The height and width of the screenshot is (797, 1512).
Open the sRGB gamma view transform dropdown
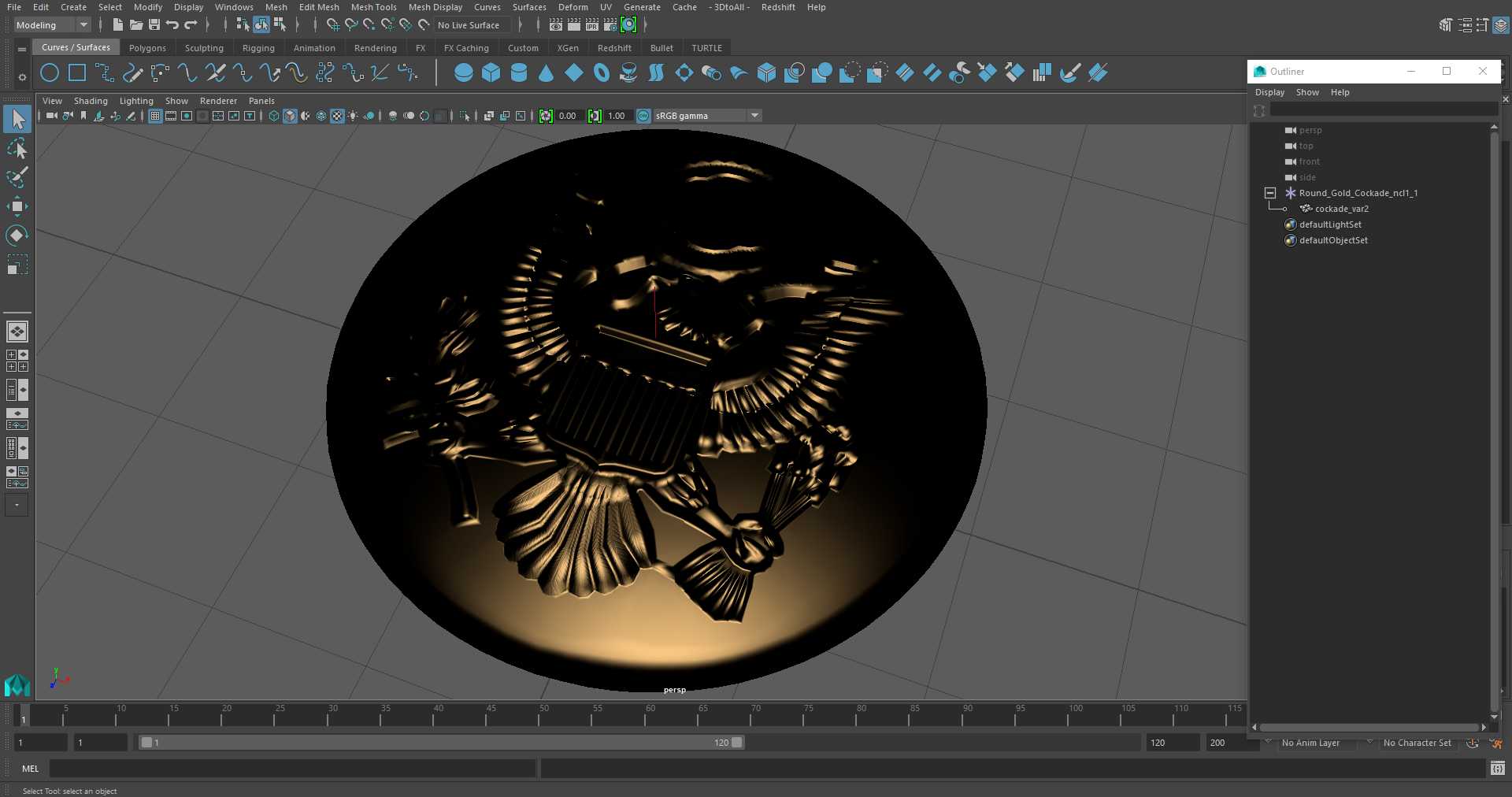coord(707,116)
